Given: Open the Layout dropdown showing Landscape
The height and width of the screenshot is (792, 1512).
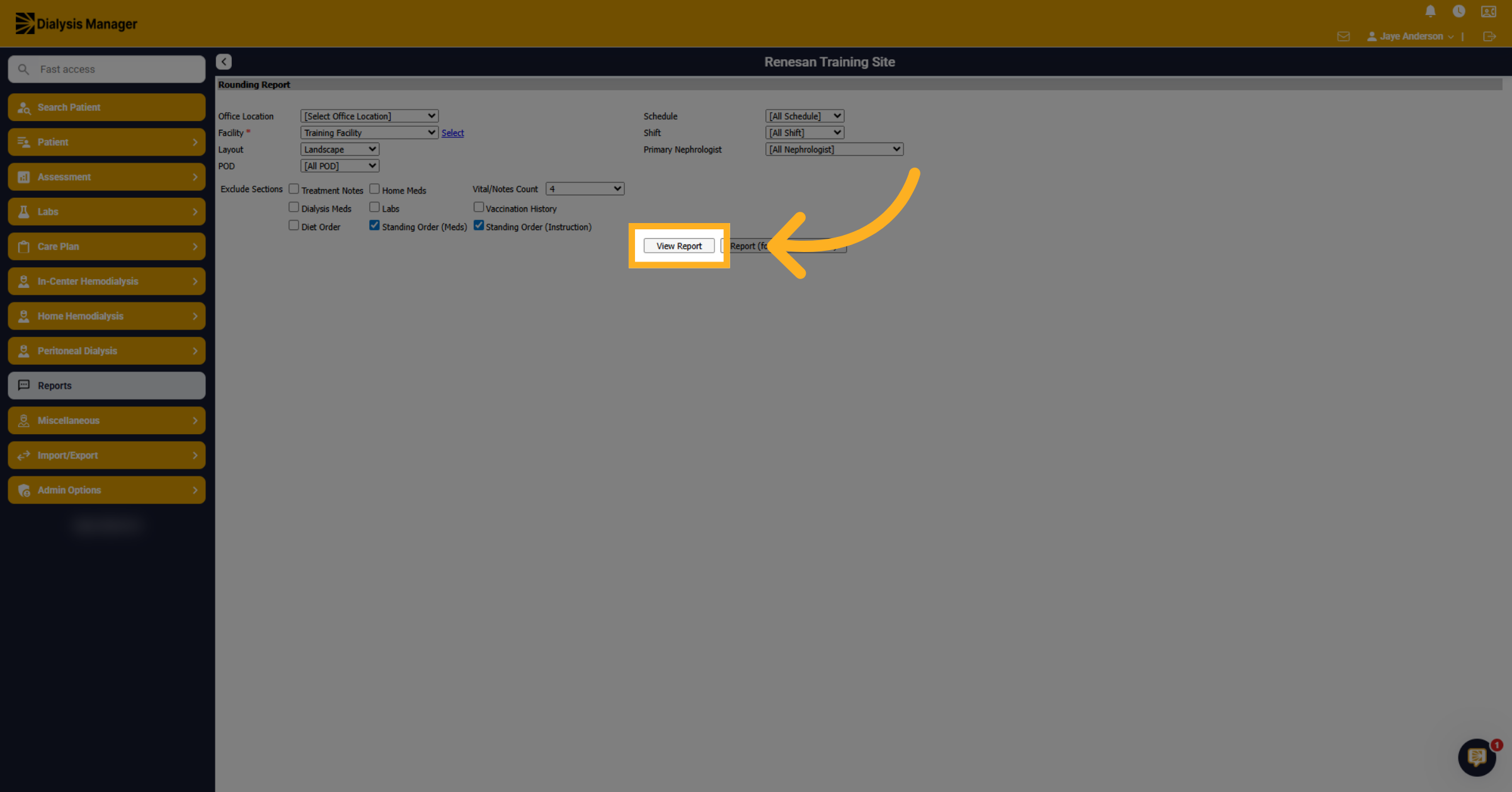Looking at the screenshot, I should [x=340, y=149].
